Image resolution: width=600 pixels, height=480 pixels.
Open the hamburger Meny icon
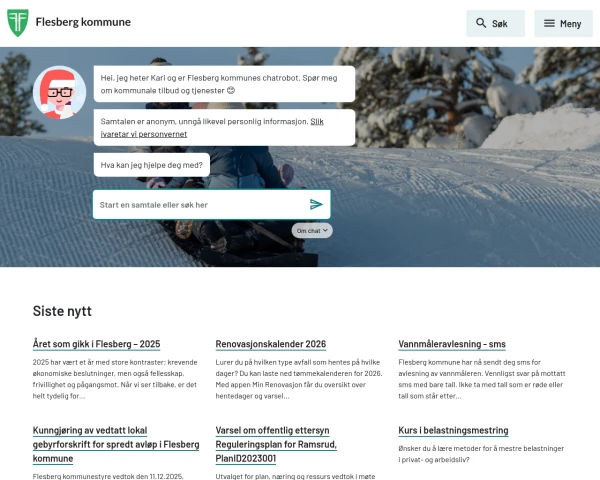tap(549, 23)
